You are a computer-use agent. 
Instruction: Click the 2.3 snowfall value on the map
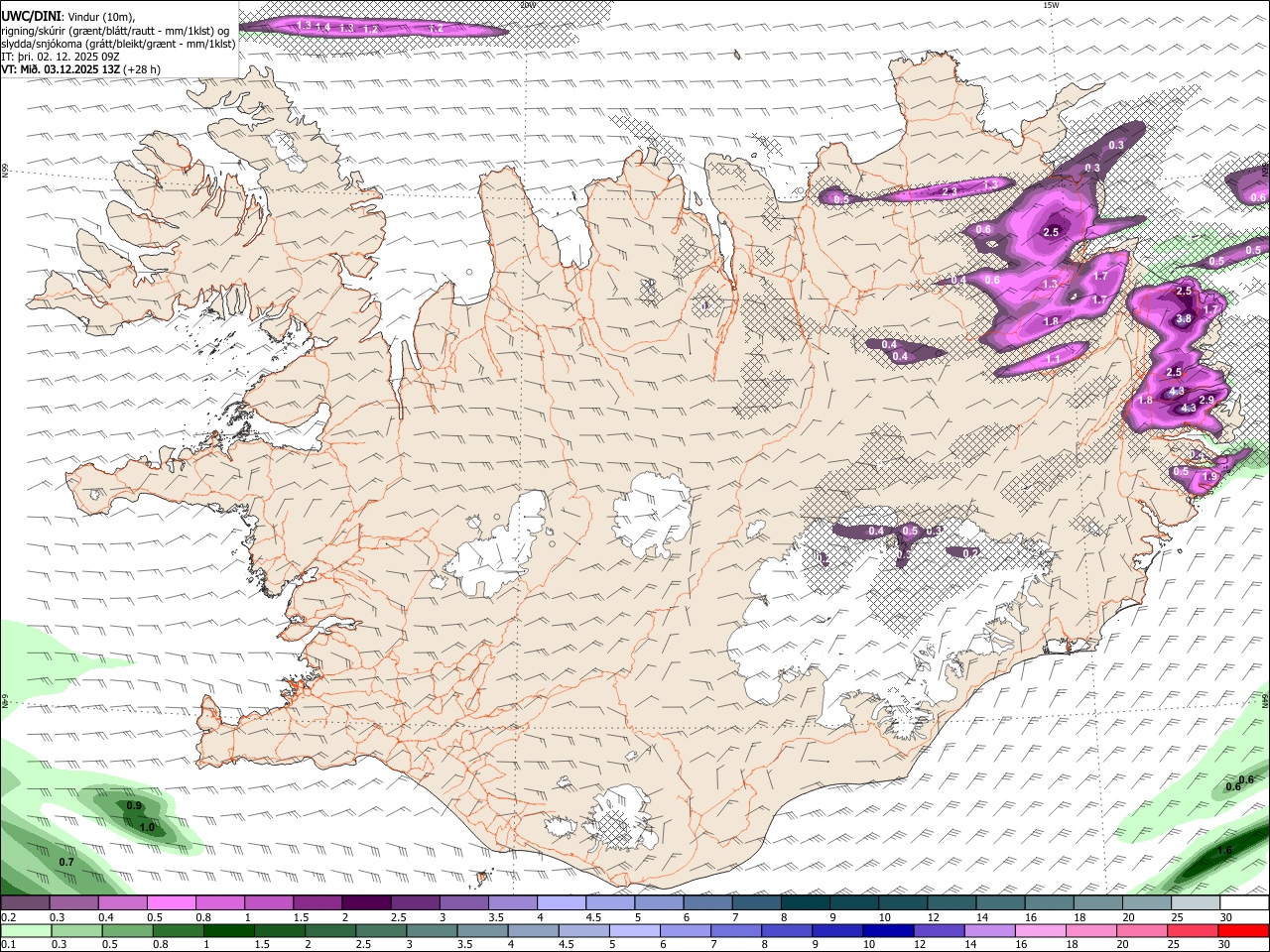tap(950, 191)
